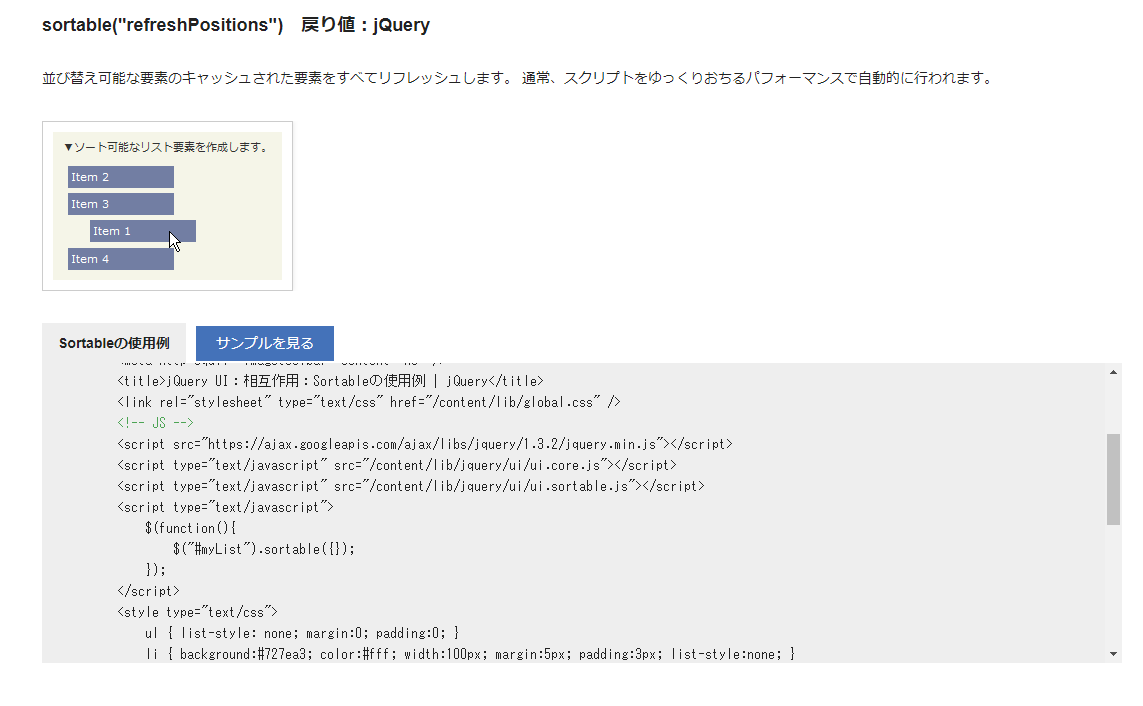The image size is (1143, 706).
Task: Click the ui.sortable.js script source line
Action: coord(411,486)
